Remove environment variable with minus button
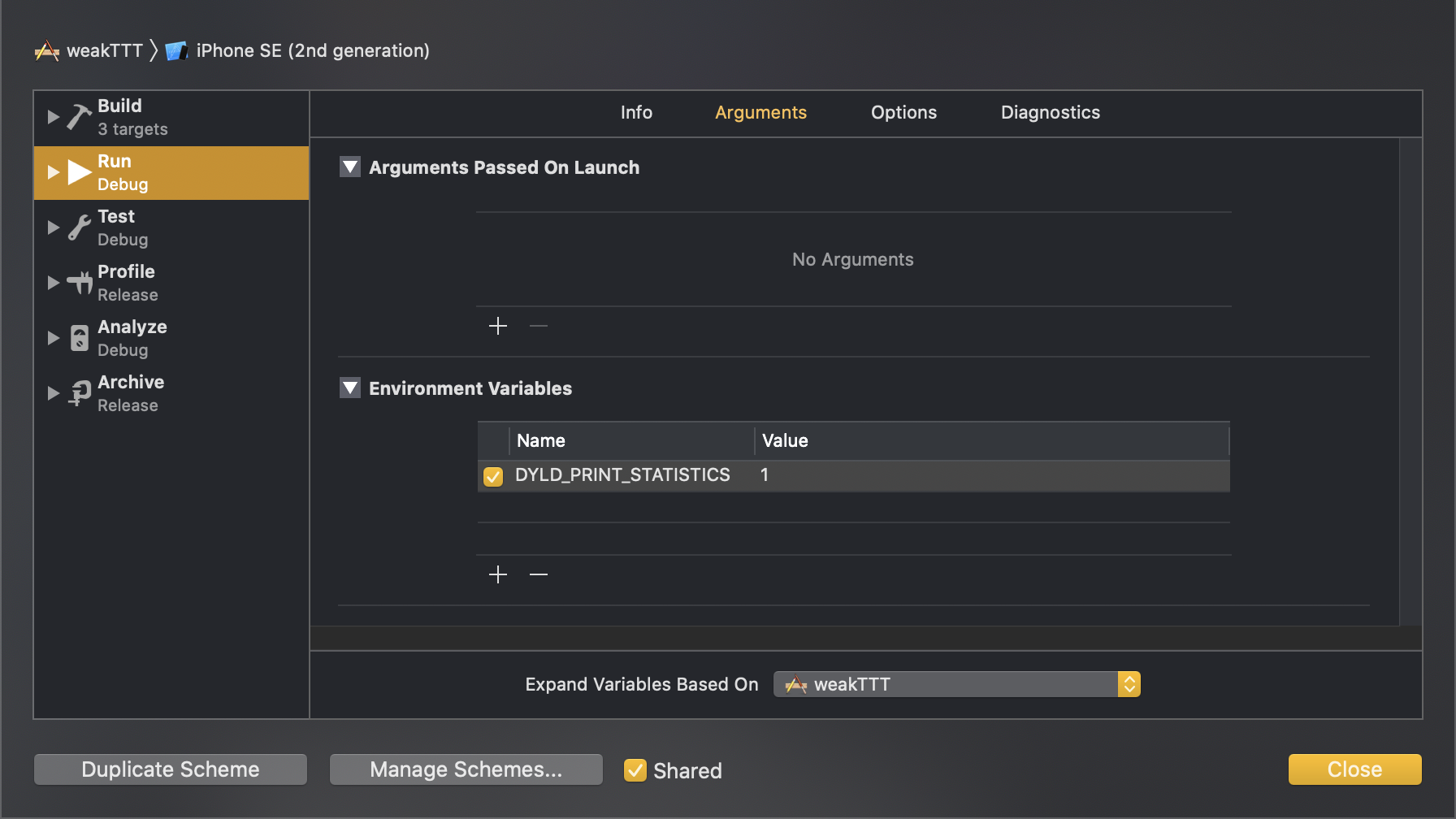 coord(539,574)
